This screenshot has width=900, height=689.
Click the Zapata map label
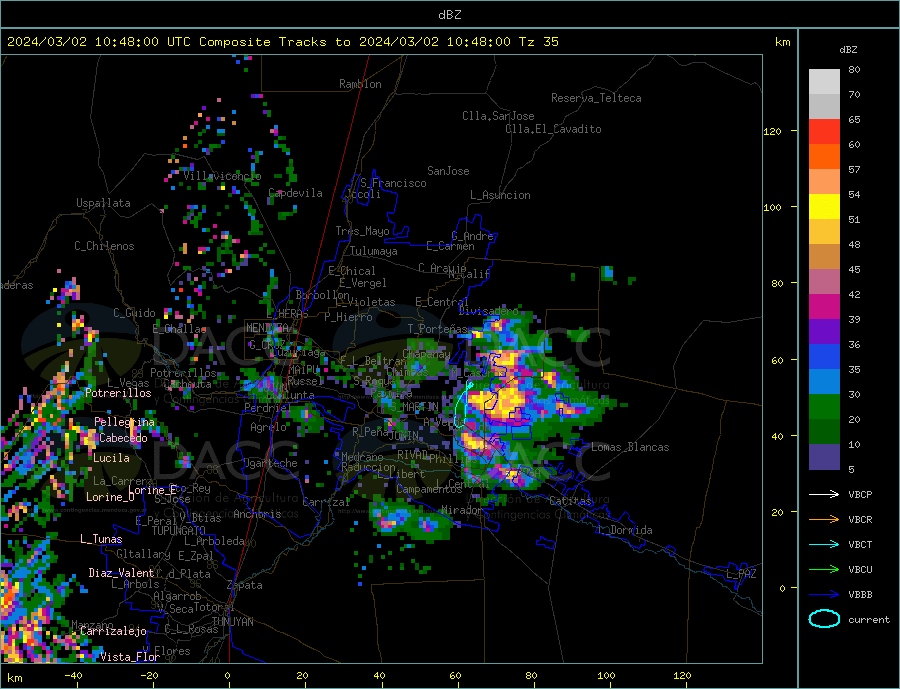click(245, 585)
